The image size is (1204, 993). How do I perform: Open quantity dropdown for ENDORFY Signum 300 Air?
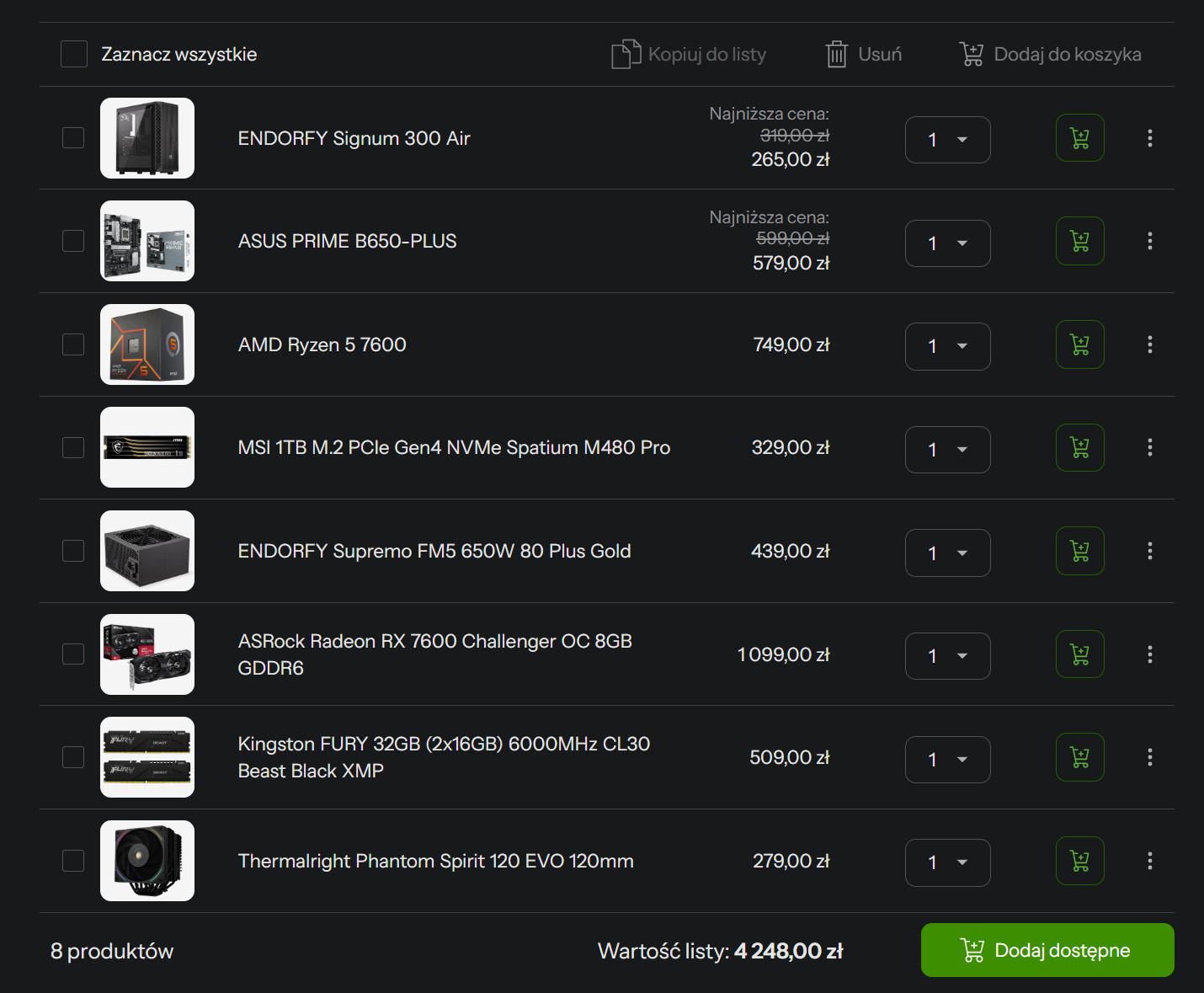[947, 140]
